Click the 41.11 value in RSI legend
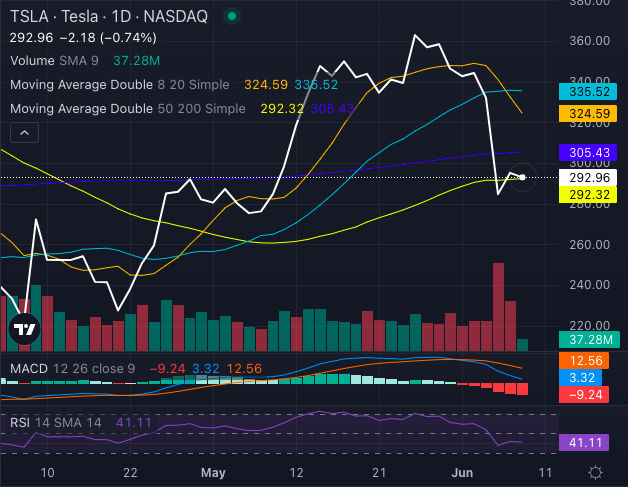This screenshot has height=487, width=628. click(134, 423)
